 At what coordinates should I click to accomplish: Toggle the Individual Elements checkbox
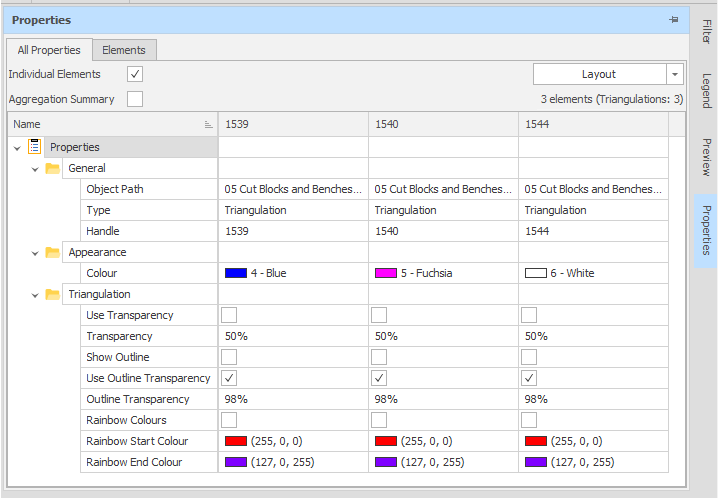(x=135, y=74)
